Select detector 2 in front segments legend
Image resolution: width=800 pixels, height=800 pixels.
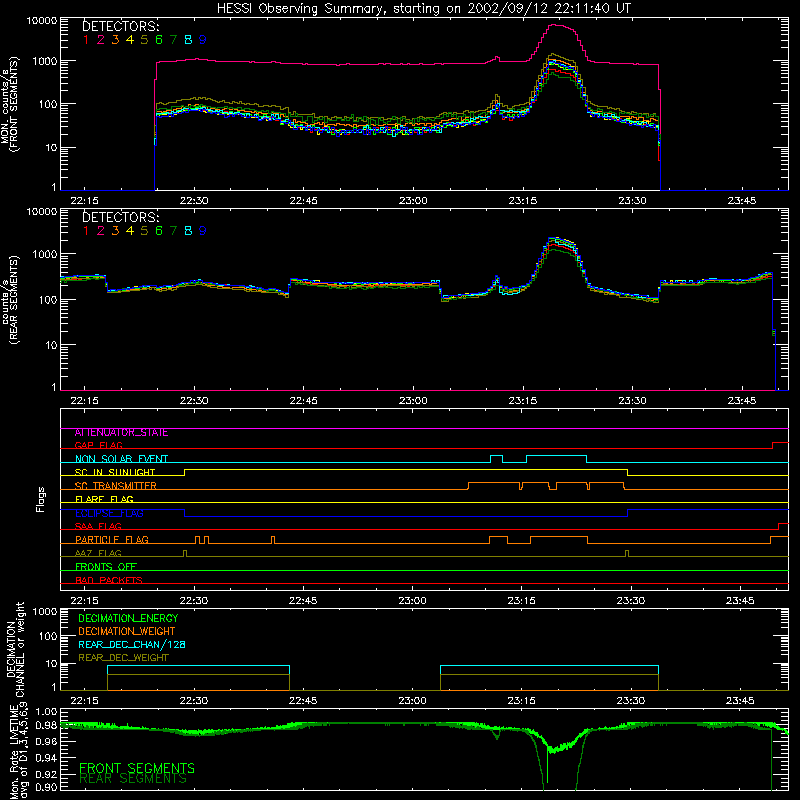click(x=101, y=40)
